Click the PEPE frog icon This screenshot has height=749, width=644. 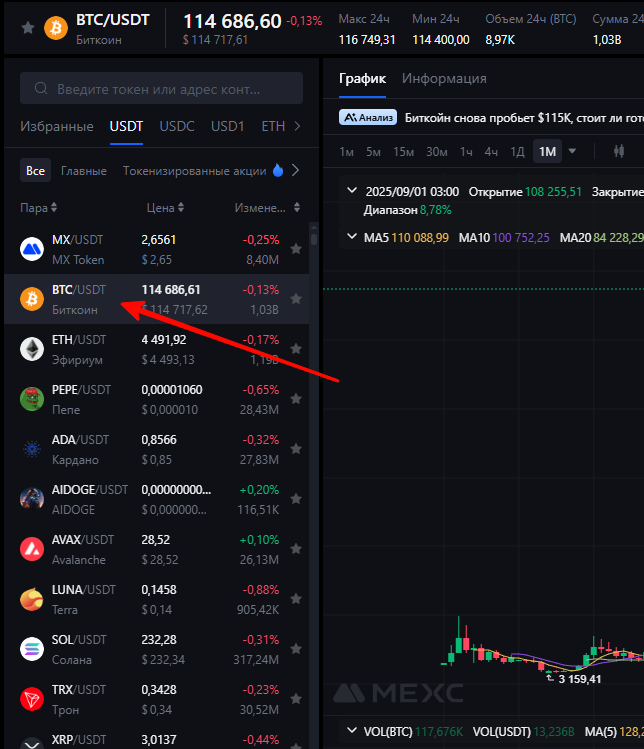point(32,399)
